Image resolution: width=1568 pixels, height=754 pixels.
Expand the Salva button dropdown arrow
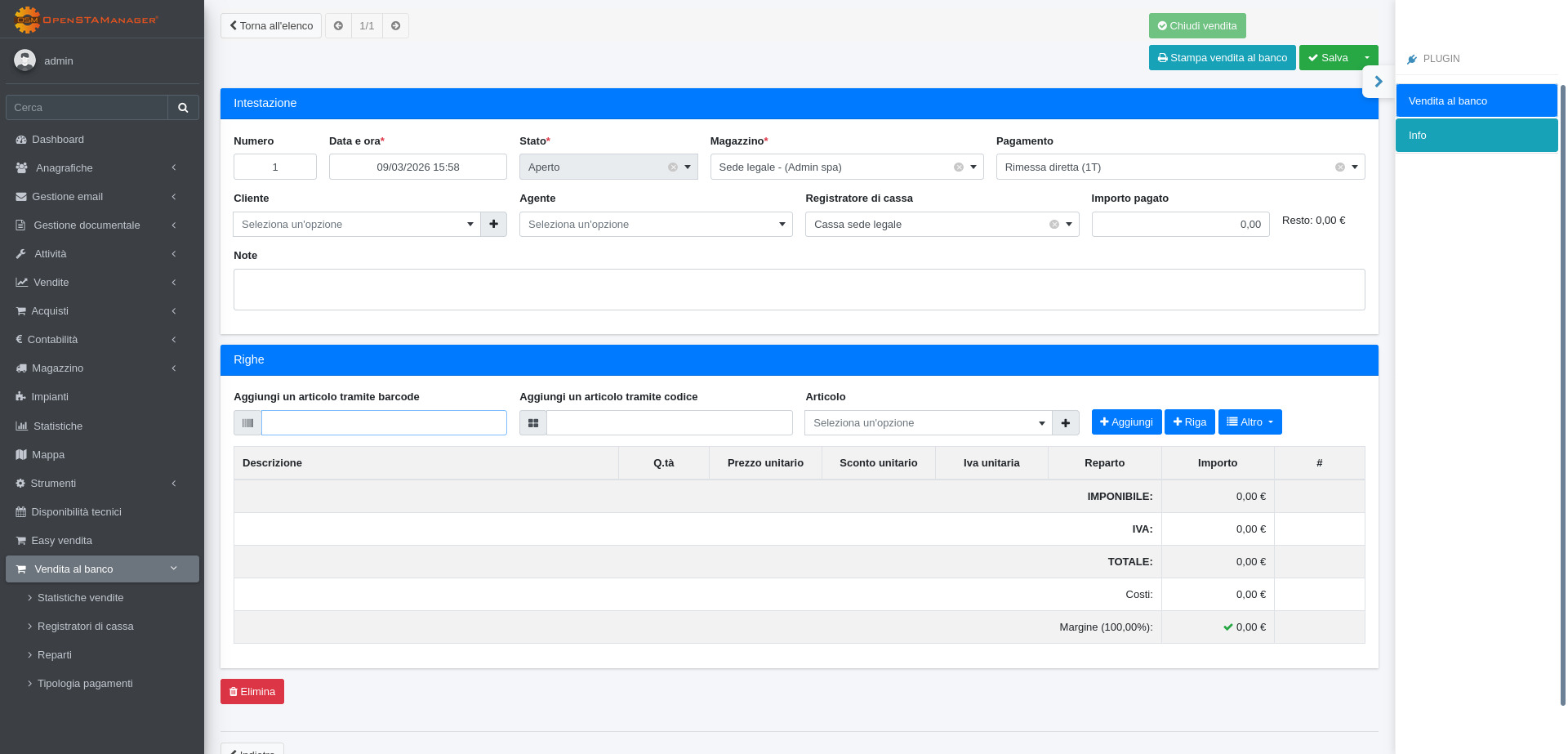pos(1367,58)
